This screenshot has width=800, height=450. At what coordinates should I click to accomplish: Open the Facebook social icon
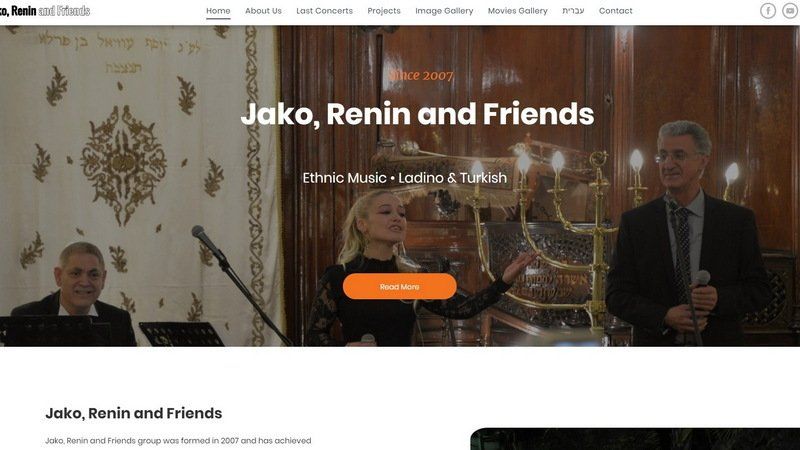767,11
